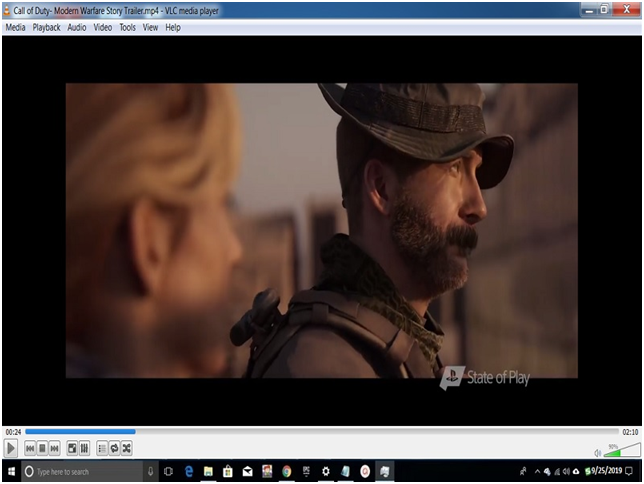Click the People icon in system tray
Viewport: 644px width, 484px height.
click(523, 472)
